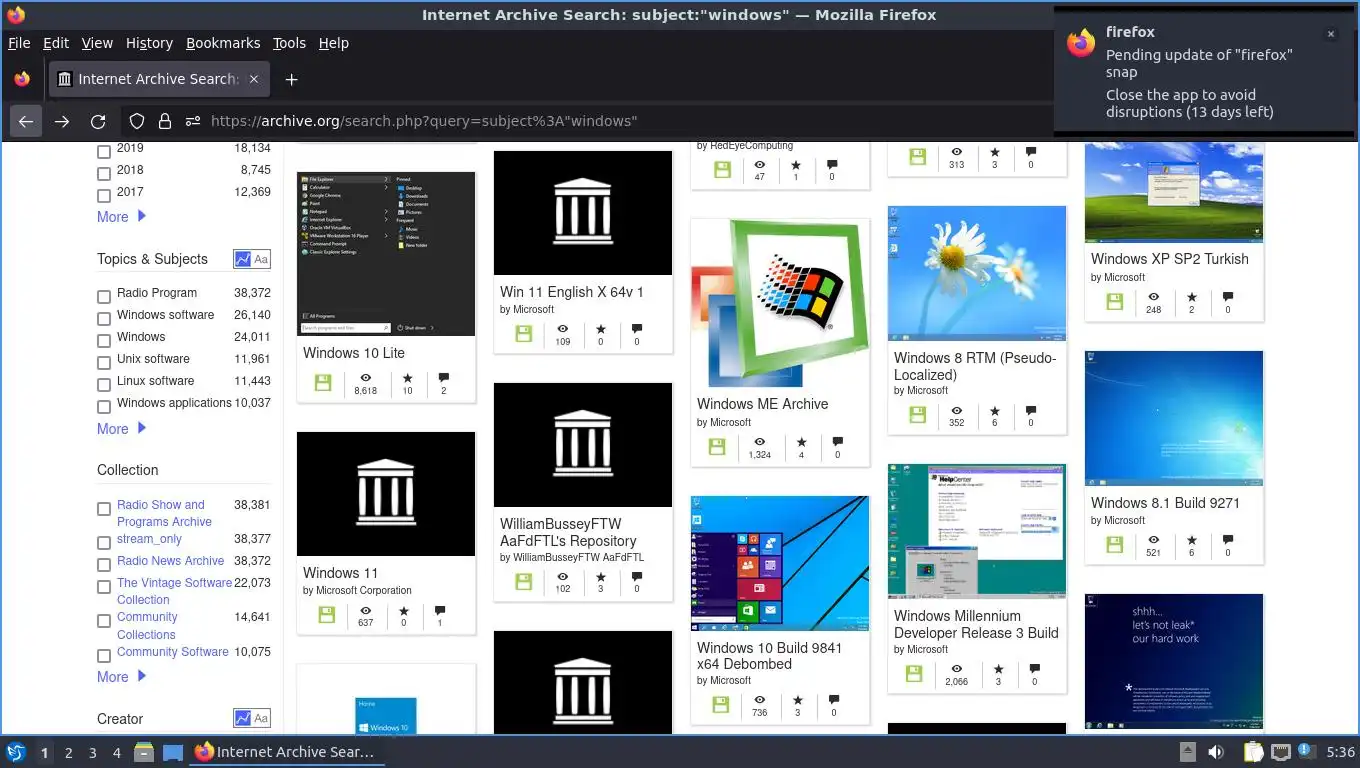This screenshot has height=768, width=1360.
Task: Click the favorites star under Windows 10 Lite
Action: (407, 378)
